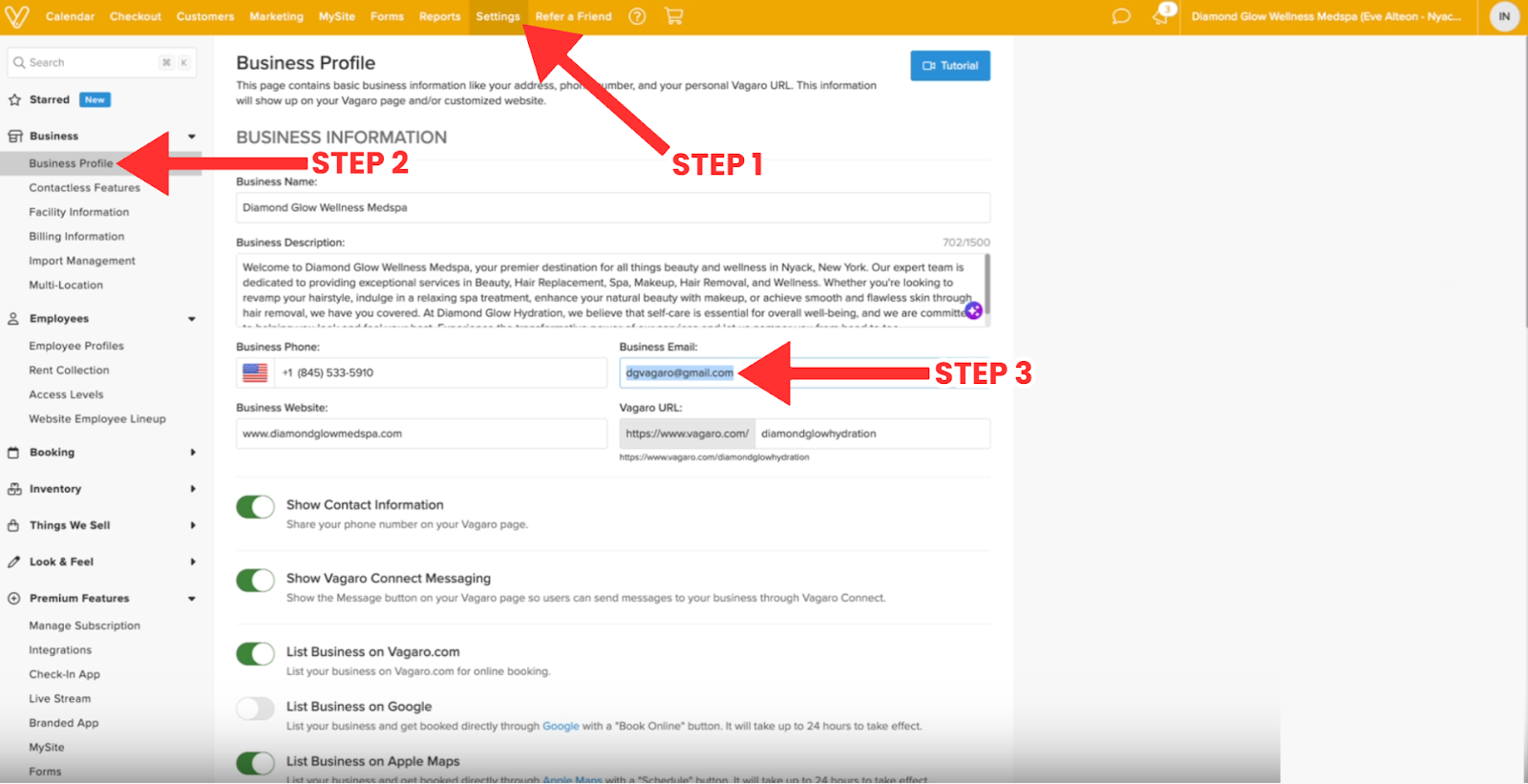Image resolution: width=1528 pixels, height=784 pixels.
Task: Open Check-In App
Action: pos(64,674)
